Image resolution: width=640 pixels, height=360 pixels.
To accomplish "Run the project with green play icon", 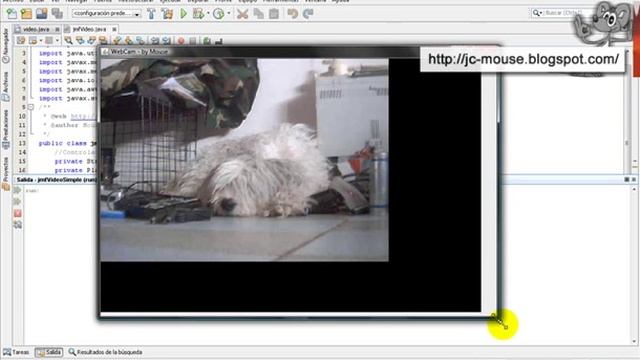I will click(183, 14).
